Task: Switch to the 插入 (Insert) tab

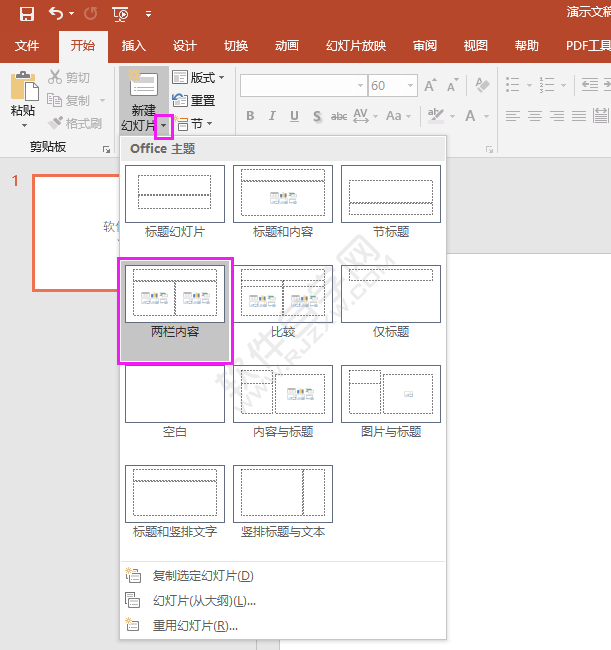Action: click(x=133, y=45)
